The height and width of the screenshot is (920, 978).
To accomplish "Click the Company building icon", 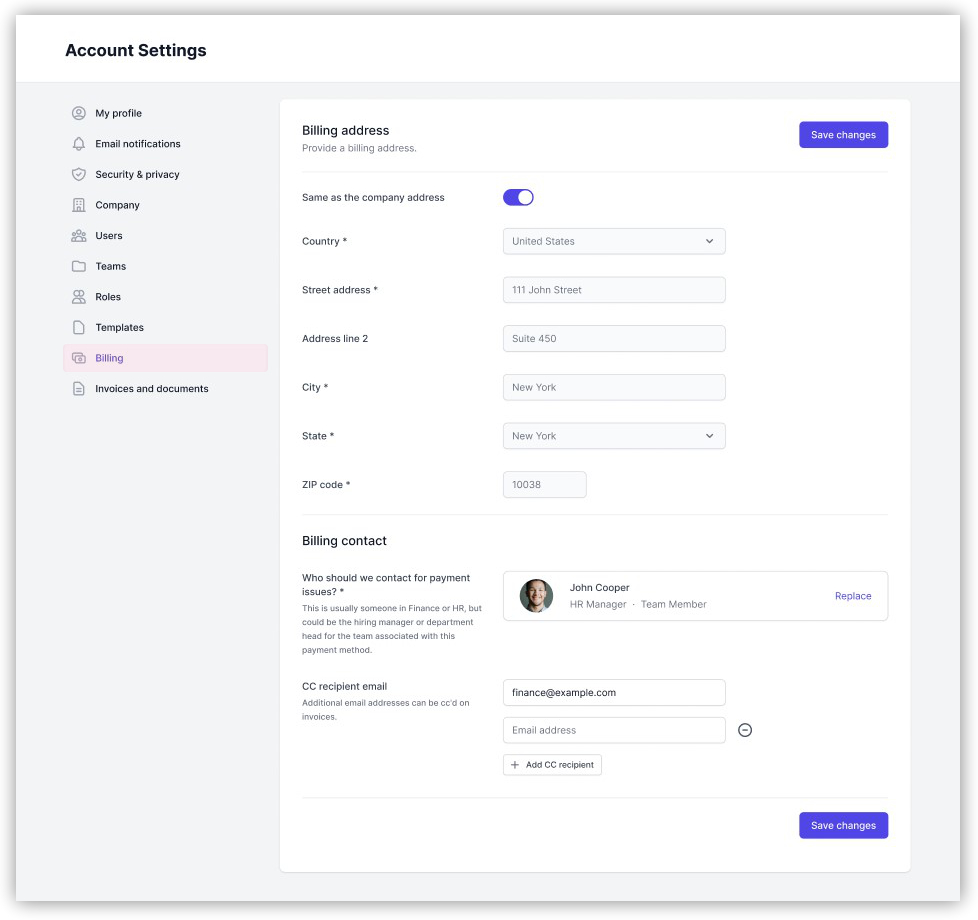I will 79,205.
